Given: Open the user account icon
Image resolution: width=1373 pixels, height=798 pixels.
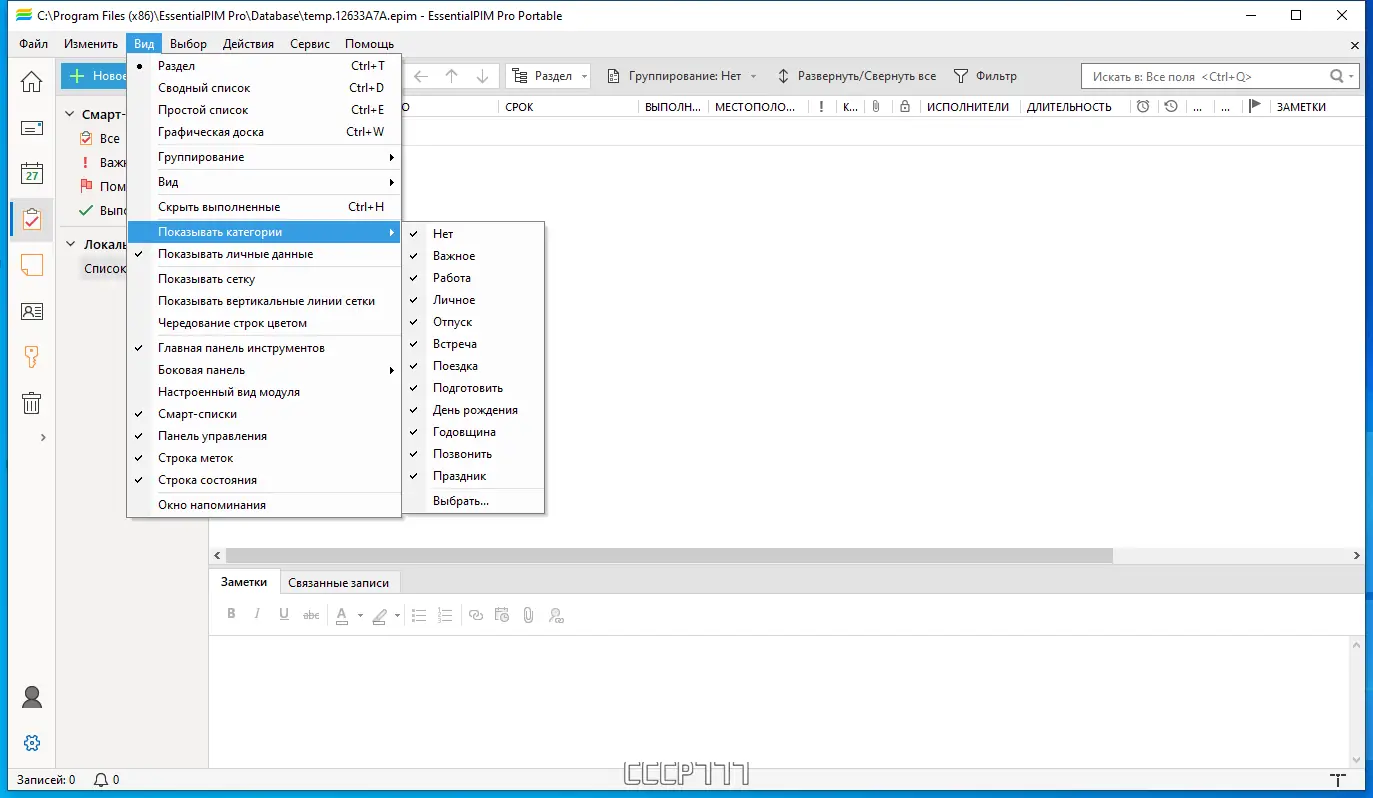Looking at the screenshot, I should [x=32, y=697].
